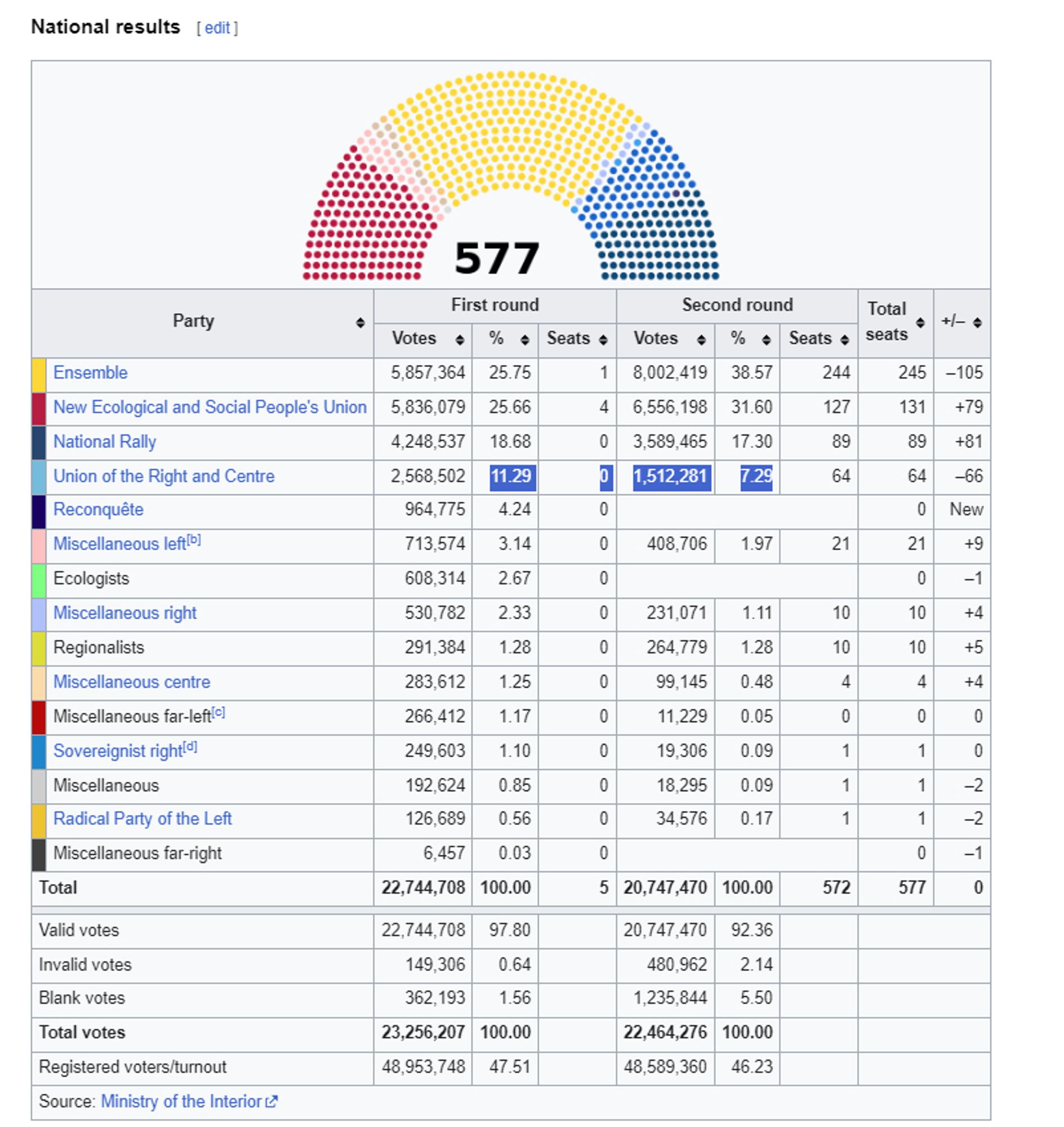
Task: Sort by First round Votes arrows
Action: pos(460,339)
